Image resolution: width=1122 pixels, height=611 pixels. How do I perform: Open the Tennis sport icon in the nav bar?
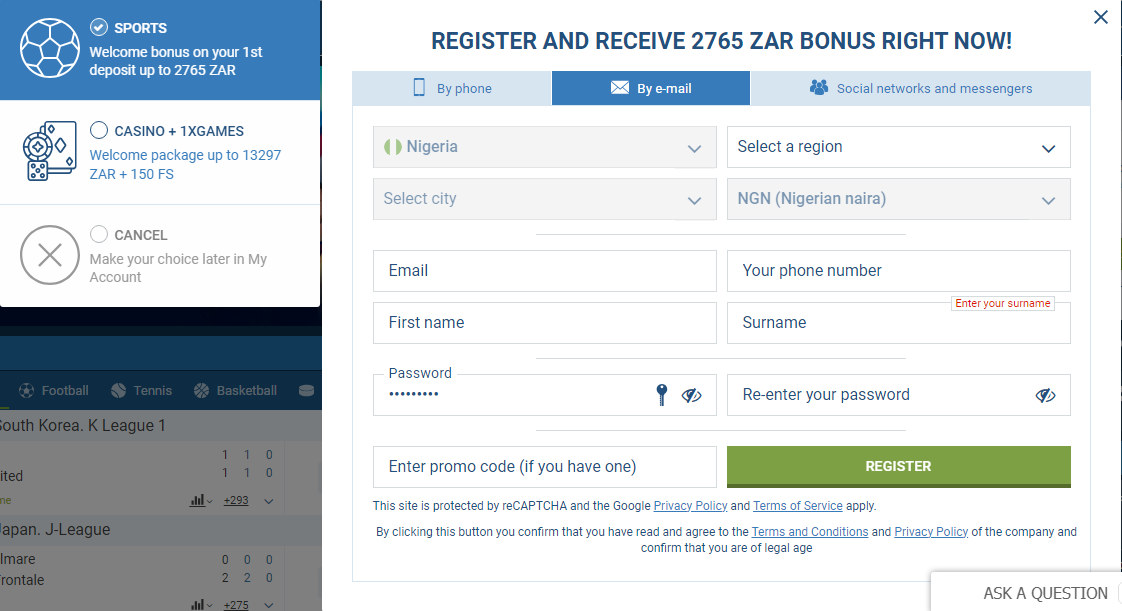(118, 391)
